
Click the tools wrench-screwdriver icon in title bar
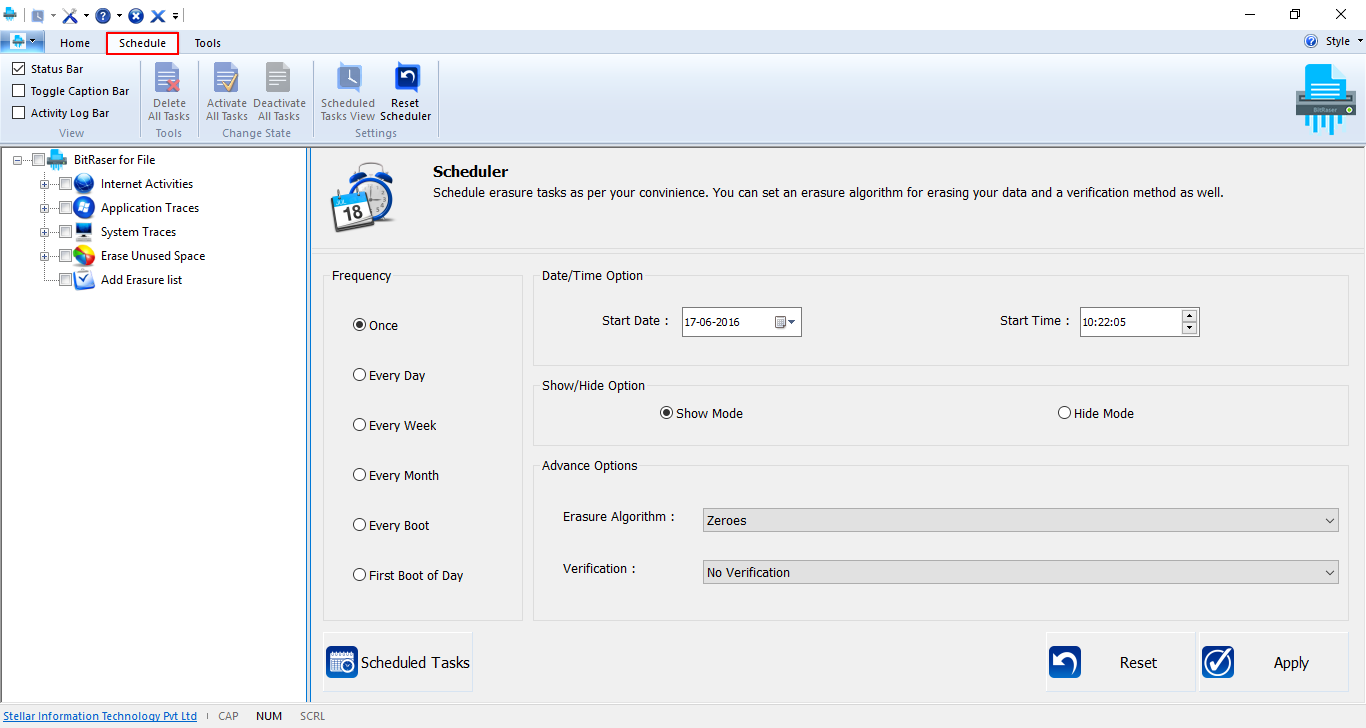coord(70,15)
